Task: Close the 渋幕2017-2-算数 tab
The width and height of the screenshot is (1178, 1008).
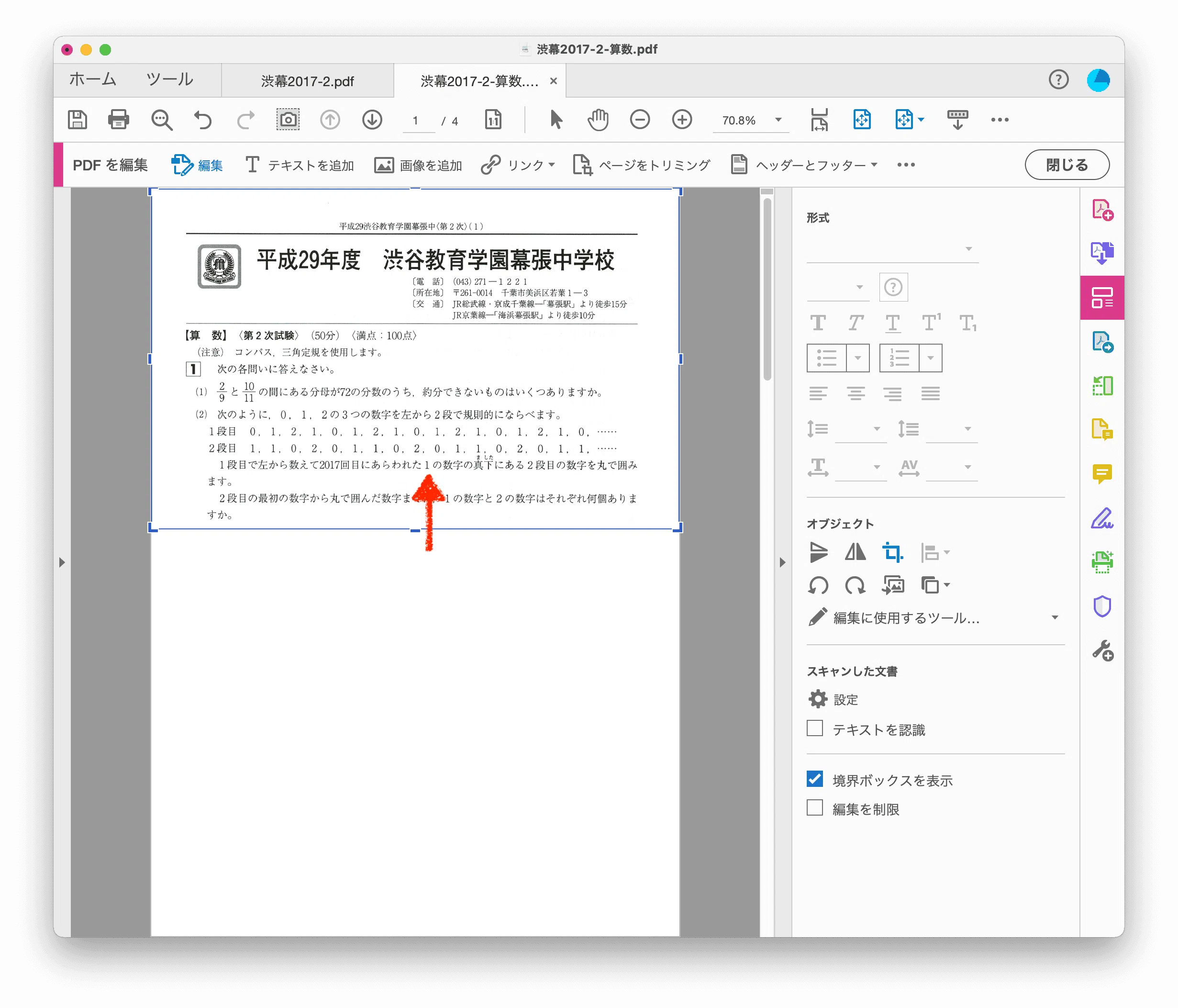Action: 553,81
